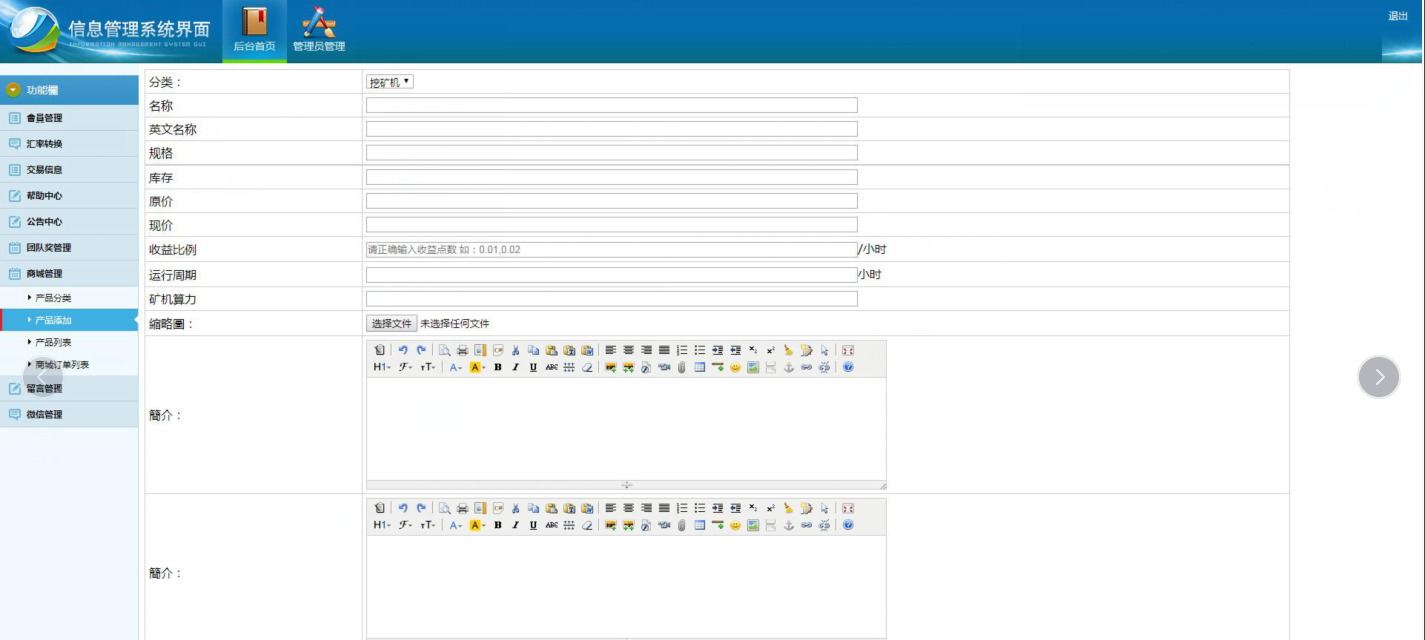The height and width of the screenshot is (640, 1425).
Task: Click the round next arrow button
Action: [1379, 377]
